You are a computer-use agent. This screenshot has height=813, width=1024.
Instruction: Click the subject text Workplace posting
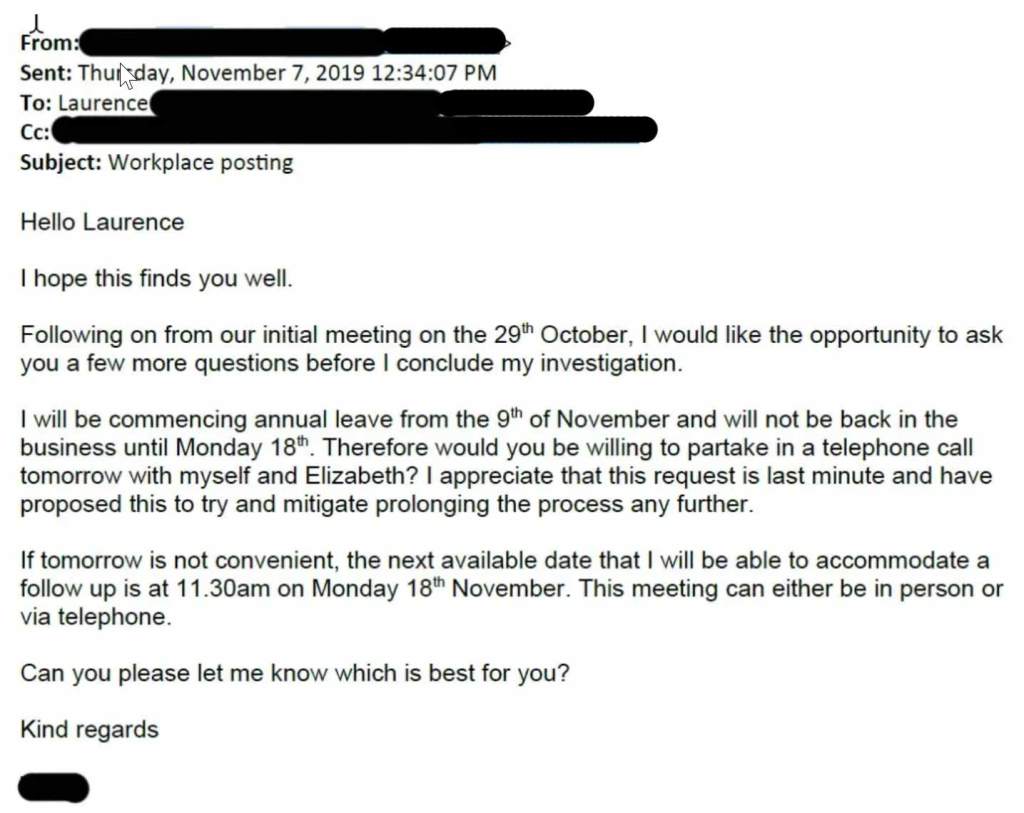[200, 162]
